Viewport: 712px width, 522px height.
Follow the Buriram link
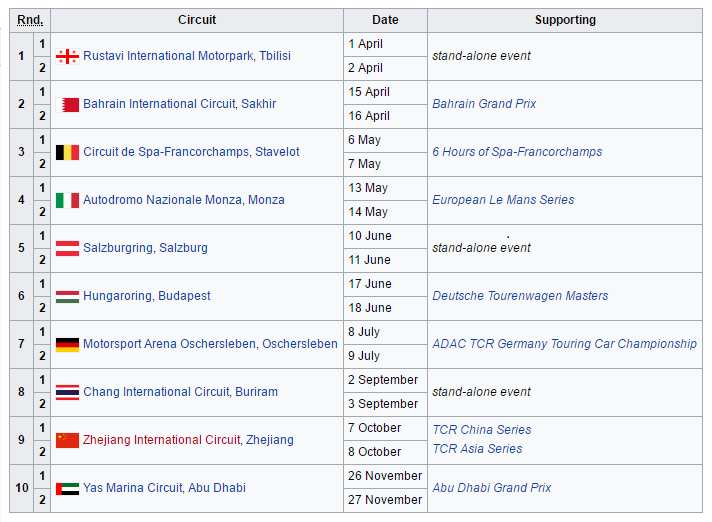tap(256, 392)
